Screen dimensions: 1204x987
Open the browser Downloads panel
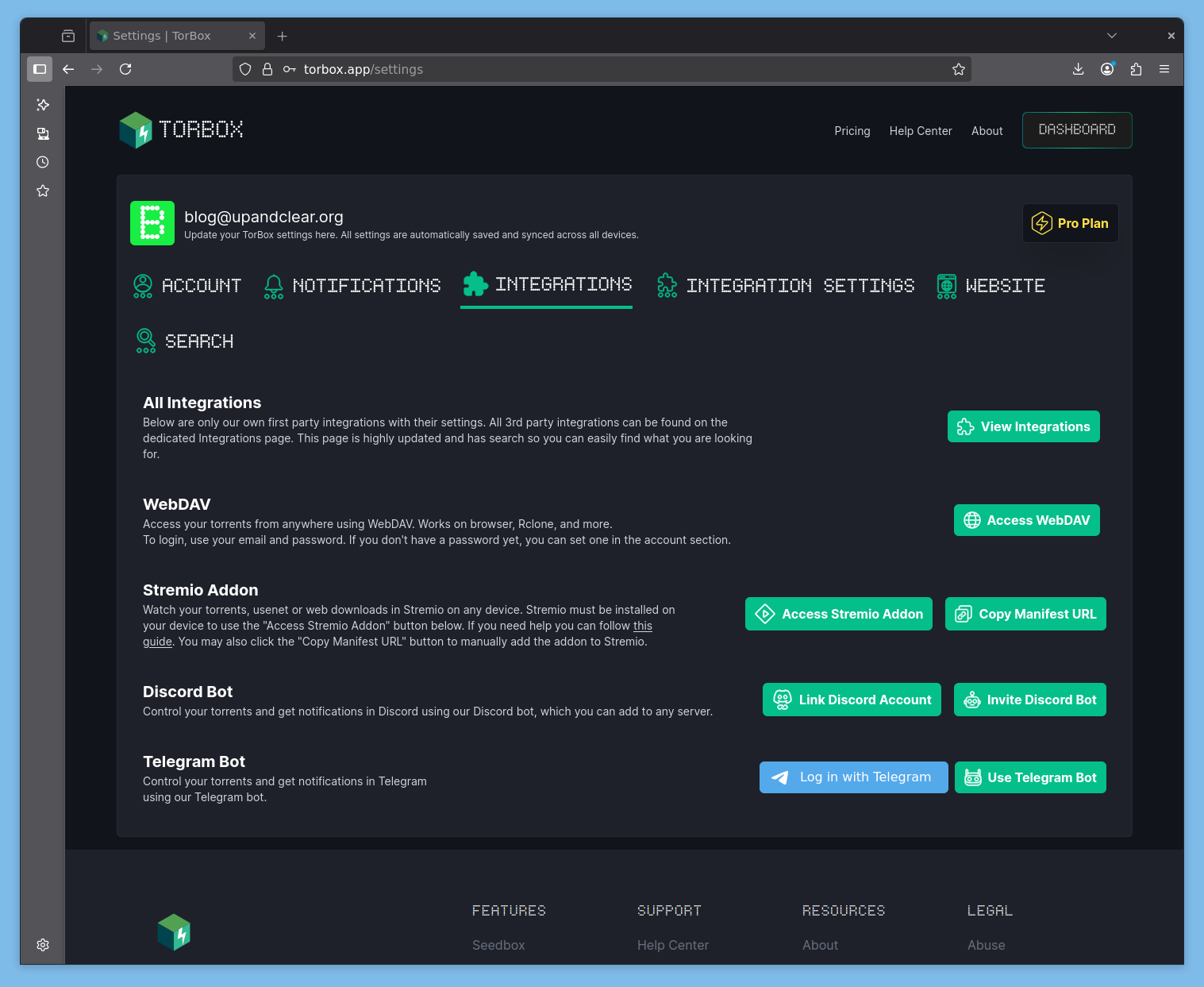pos(1078,69)
